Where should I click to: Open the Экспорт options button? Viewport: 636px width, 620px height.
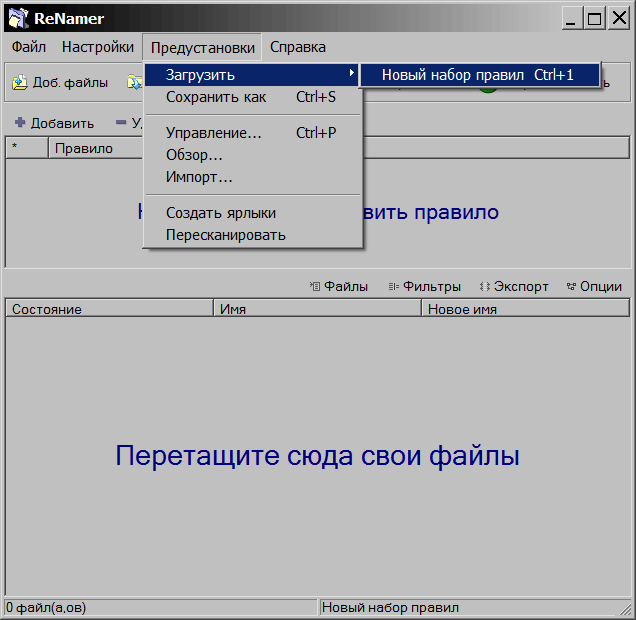pyautogui.click(x=514, y=286)
